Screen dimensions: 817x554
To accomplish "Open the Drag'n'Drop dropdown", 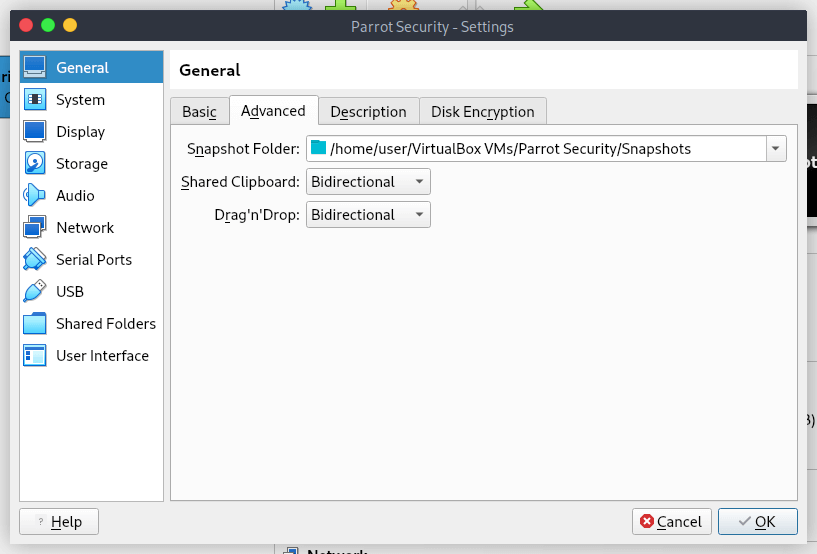I will click(x=368, y=215).
